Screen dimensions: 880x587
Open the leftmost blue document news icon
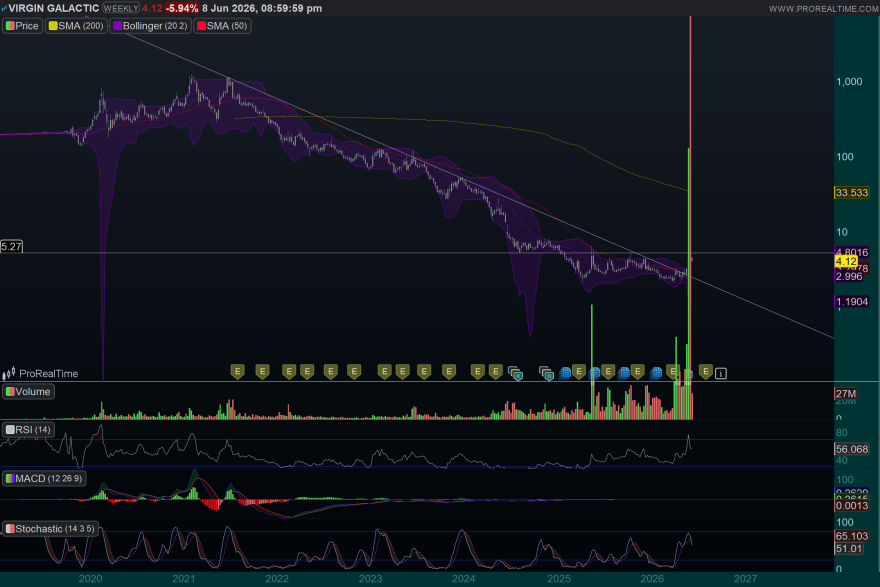point(565,373)
